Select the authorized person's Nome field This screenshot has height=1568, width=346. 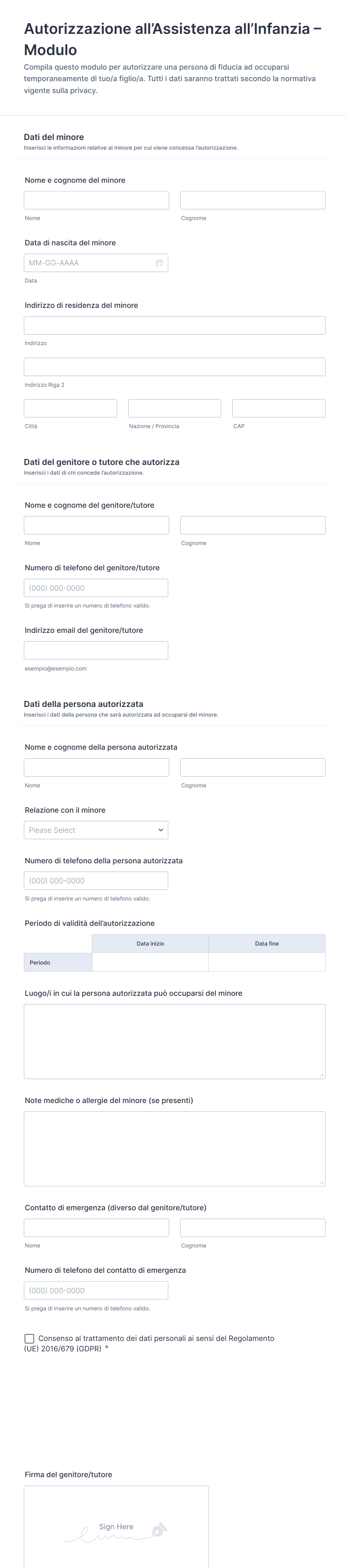tap(96, 768)
